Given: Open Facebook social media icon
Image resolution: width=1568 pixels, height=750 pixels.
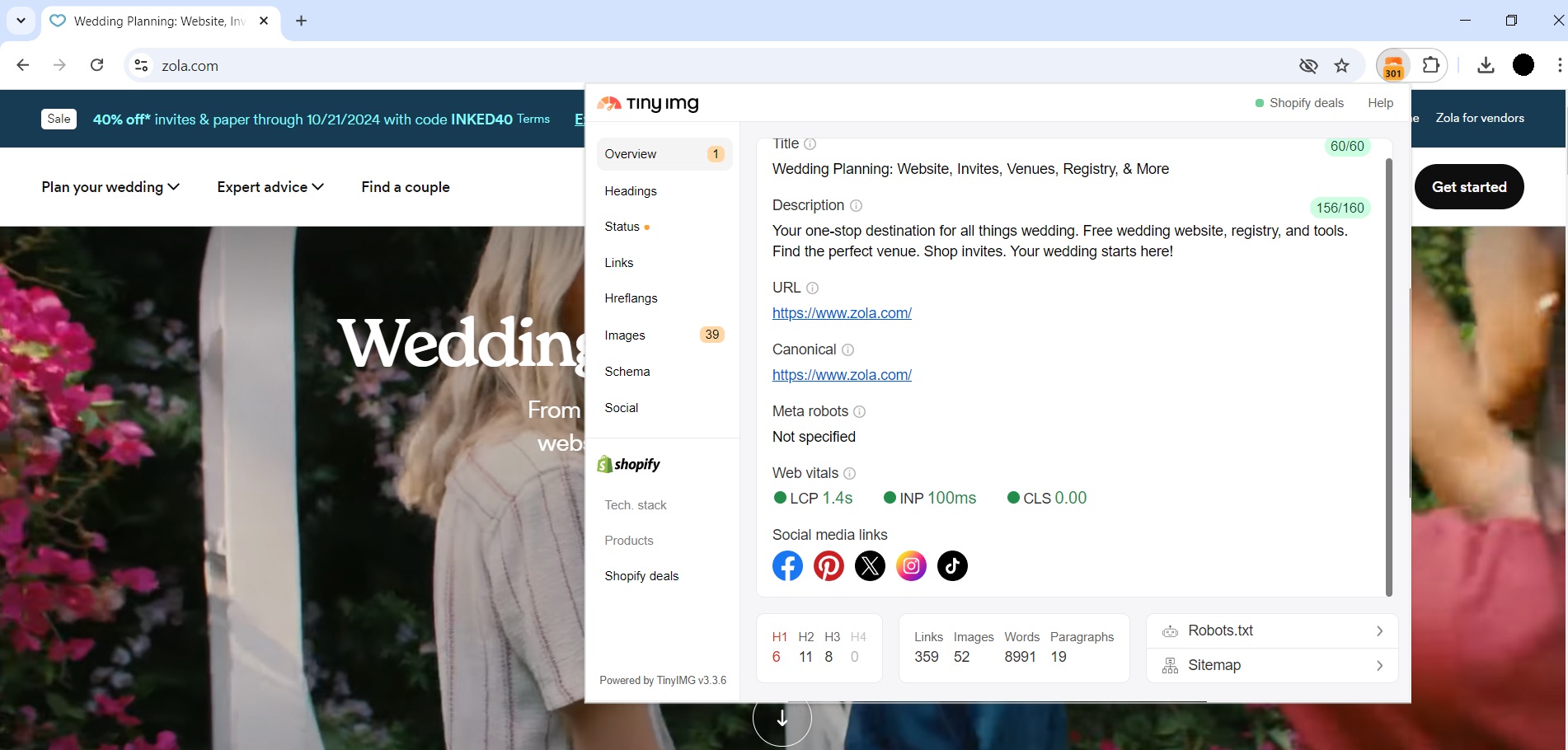Looking at the screenshot, I should tap(787, 565).
